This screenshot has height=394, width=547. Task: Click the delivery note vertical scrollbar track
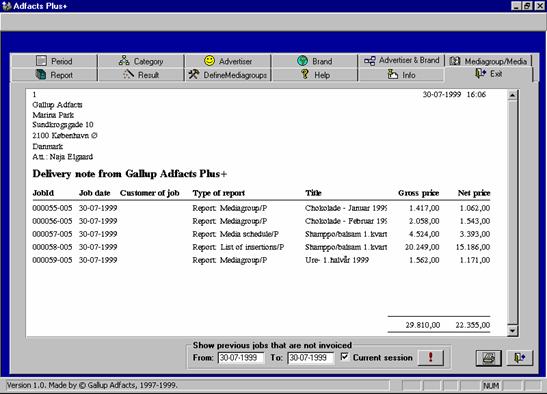point(512,213)
